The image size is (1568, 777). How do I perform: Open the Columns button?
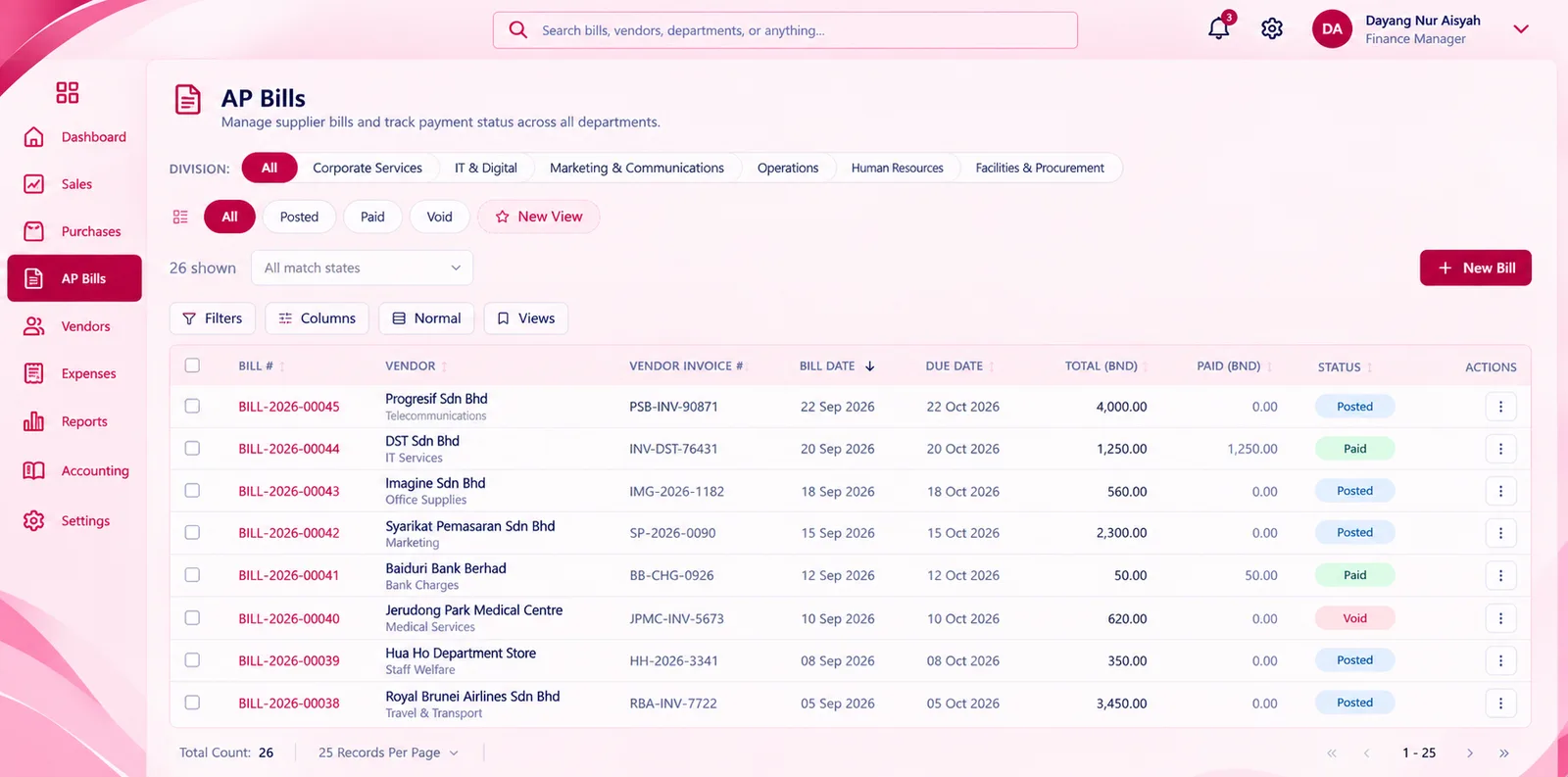pyautogui.click(x=317, y=318)
